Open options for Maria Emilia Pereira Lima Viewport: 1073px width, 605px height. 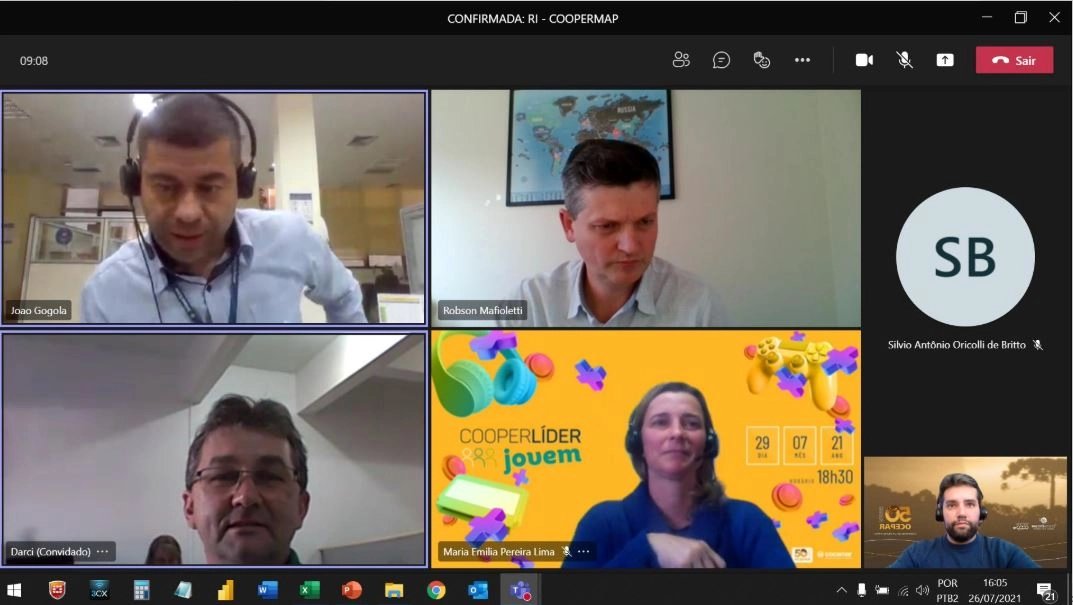click(584, 552)
